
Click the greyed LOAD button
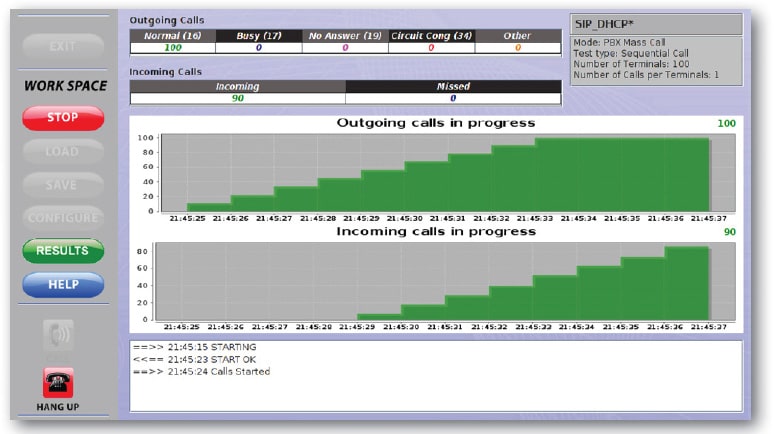[x=63, y=152]
